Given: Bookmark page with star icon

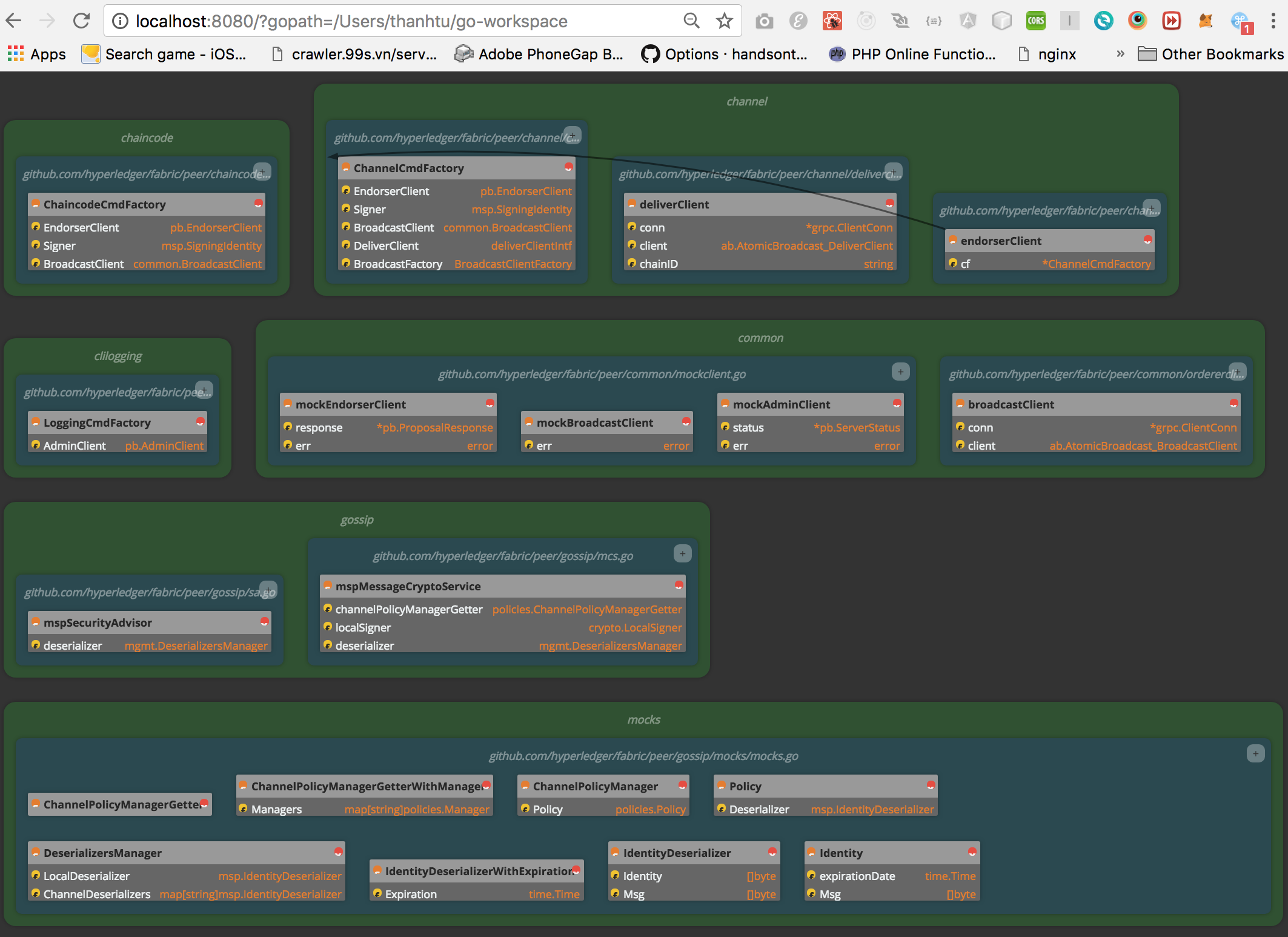Looking at the screenshot, I should [x=724, y=21].
